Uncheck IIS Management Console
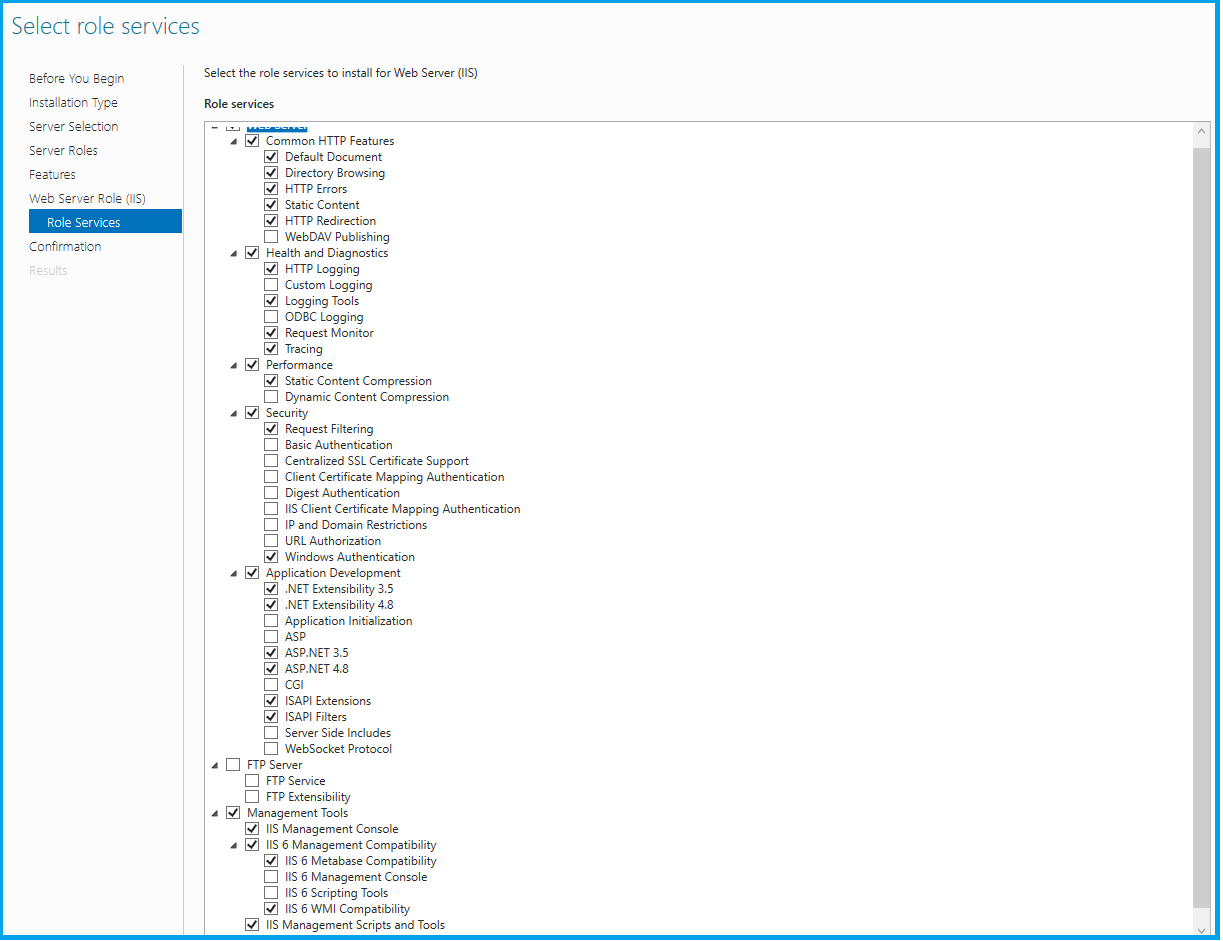The height and width of the screenshot is (941, 1223). [x=252, y=829]
